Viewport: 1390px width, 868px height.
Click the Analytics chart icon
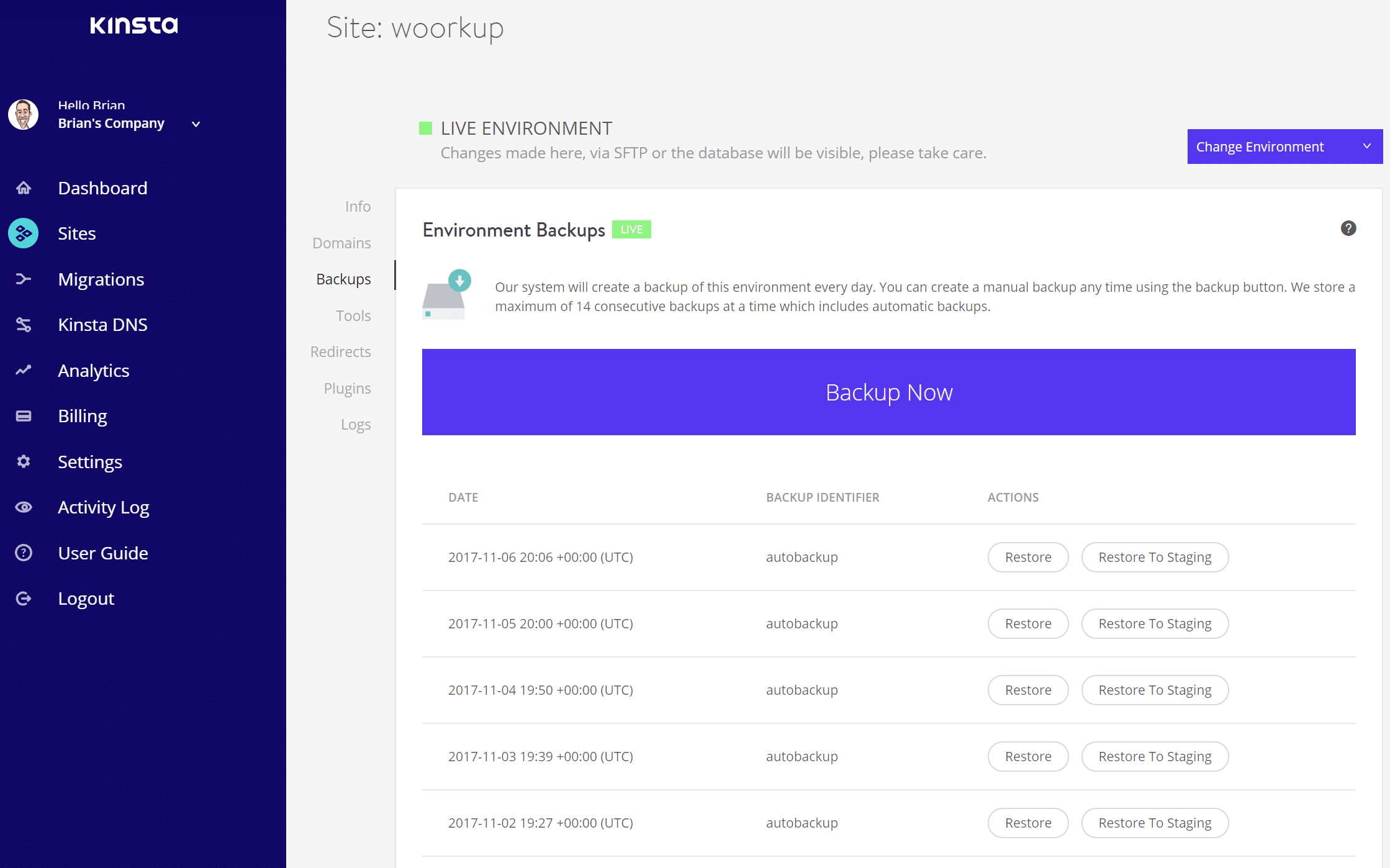[24, 370]
